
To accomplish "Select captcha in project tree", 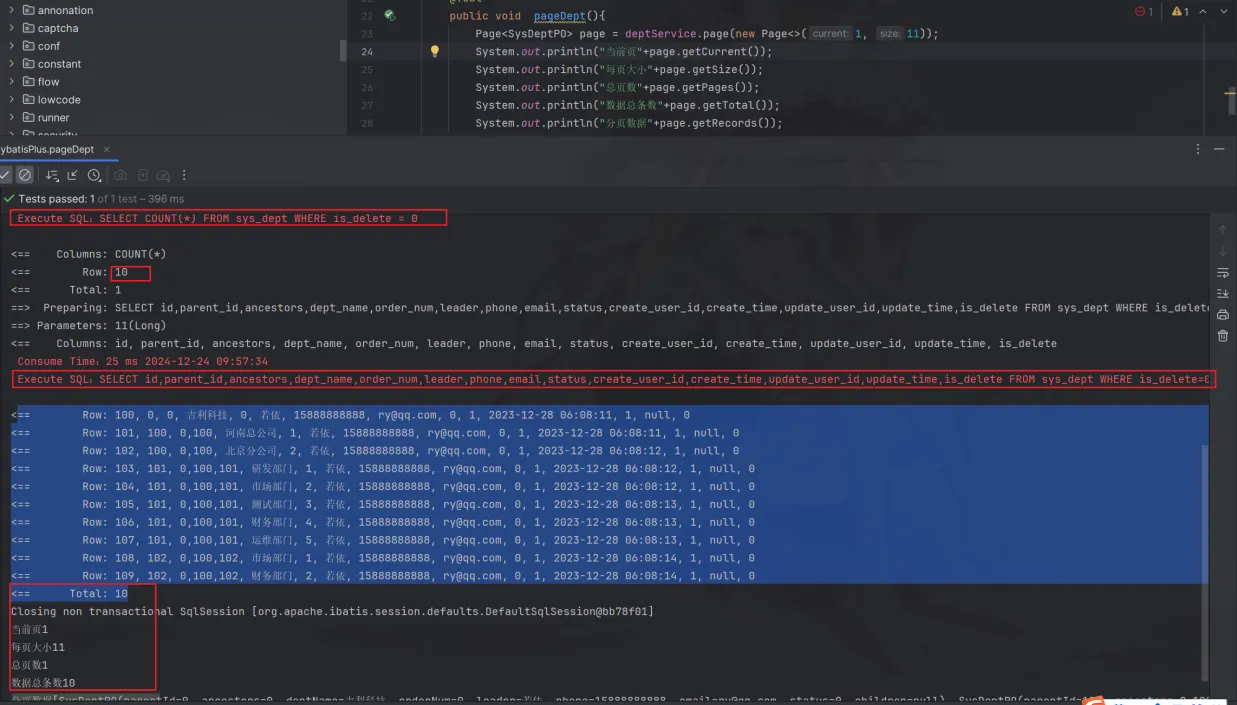I will click(x=58, y=28).
